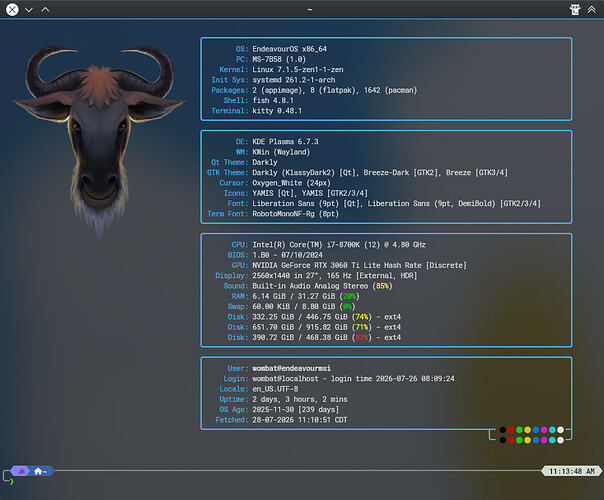Viewport: 604px width, 500px height.
Task: Select the top-row yellow color dot
Action: click(527, 430)
